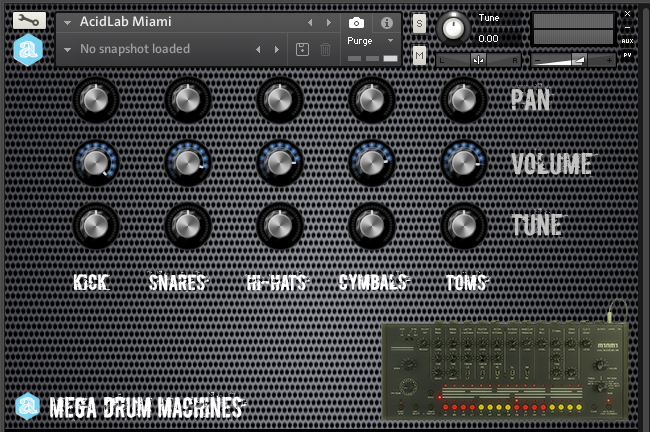
Task: Click the Hi-Hats volume knob
Action: (x=280, y=163)
